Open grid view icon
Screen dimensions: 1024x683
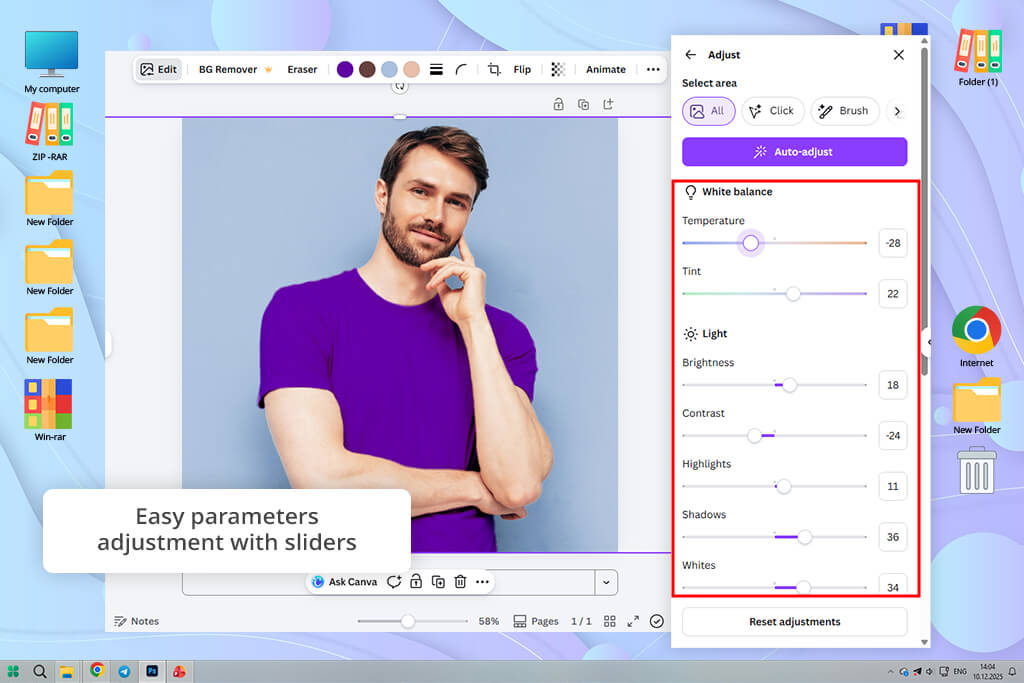coord(609,621)
